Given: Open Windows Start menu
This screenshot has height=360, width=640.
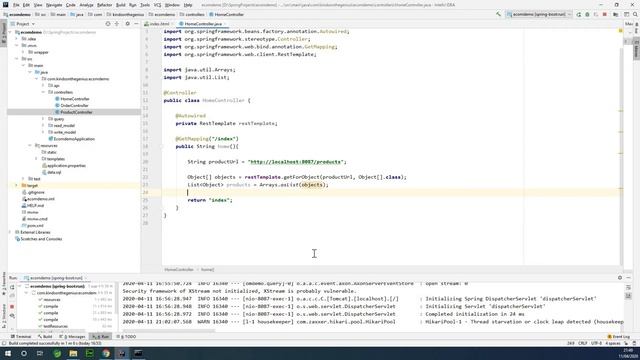Looking at the screenshot, I should 8,353.
